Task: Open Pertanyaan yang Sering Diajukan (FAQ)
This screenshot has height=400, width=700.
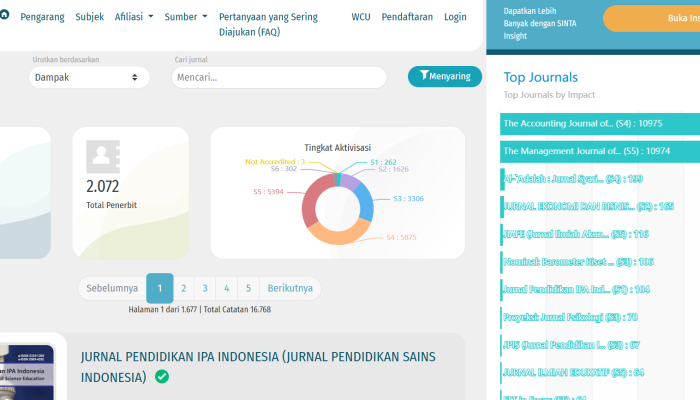Action: [x=268, y=25]
